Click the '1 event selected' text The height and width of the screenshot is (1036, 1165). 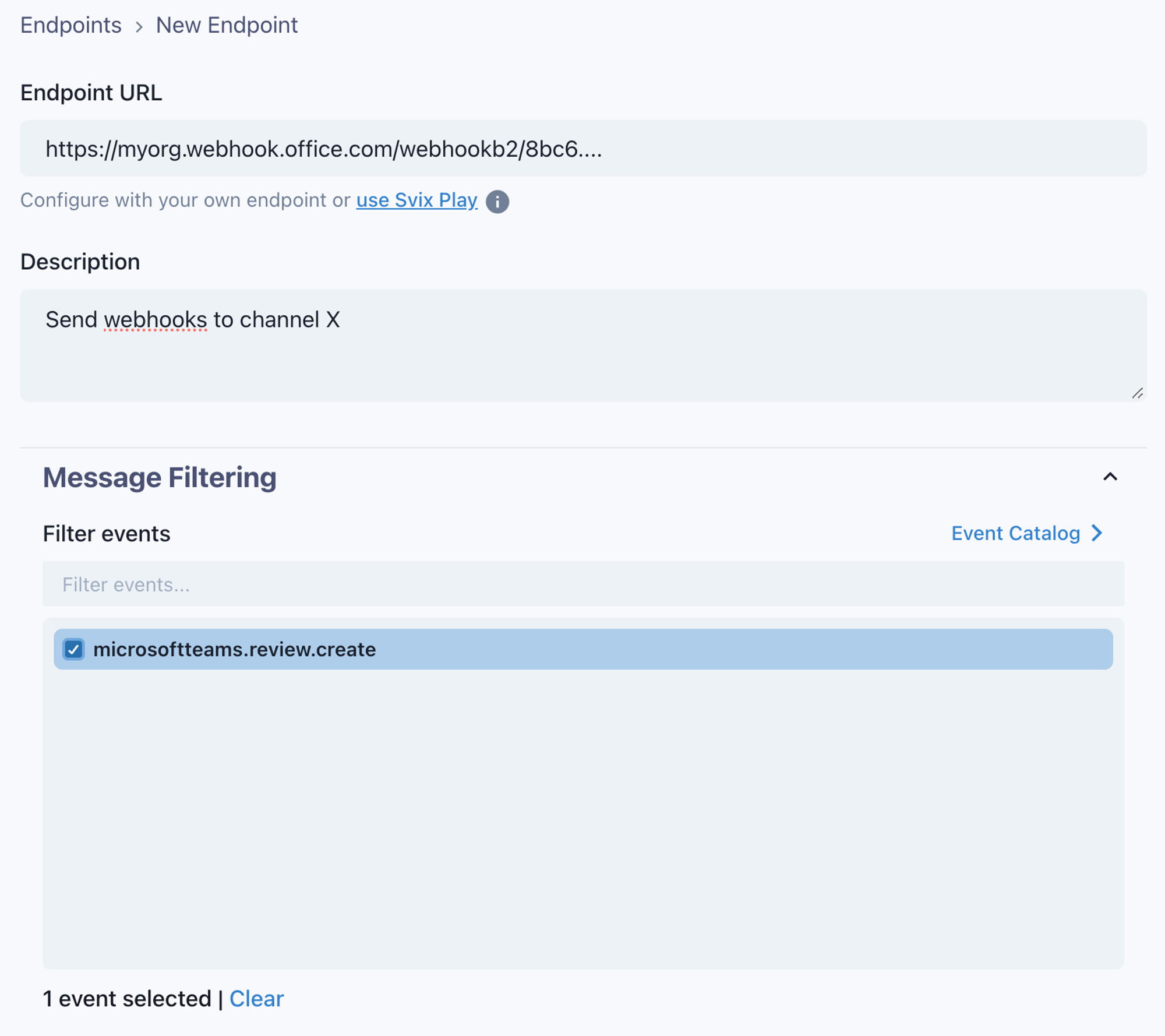[x=127, y=999]
